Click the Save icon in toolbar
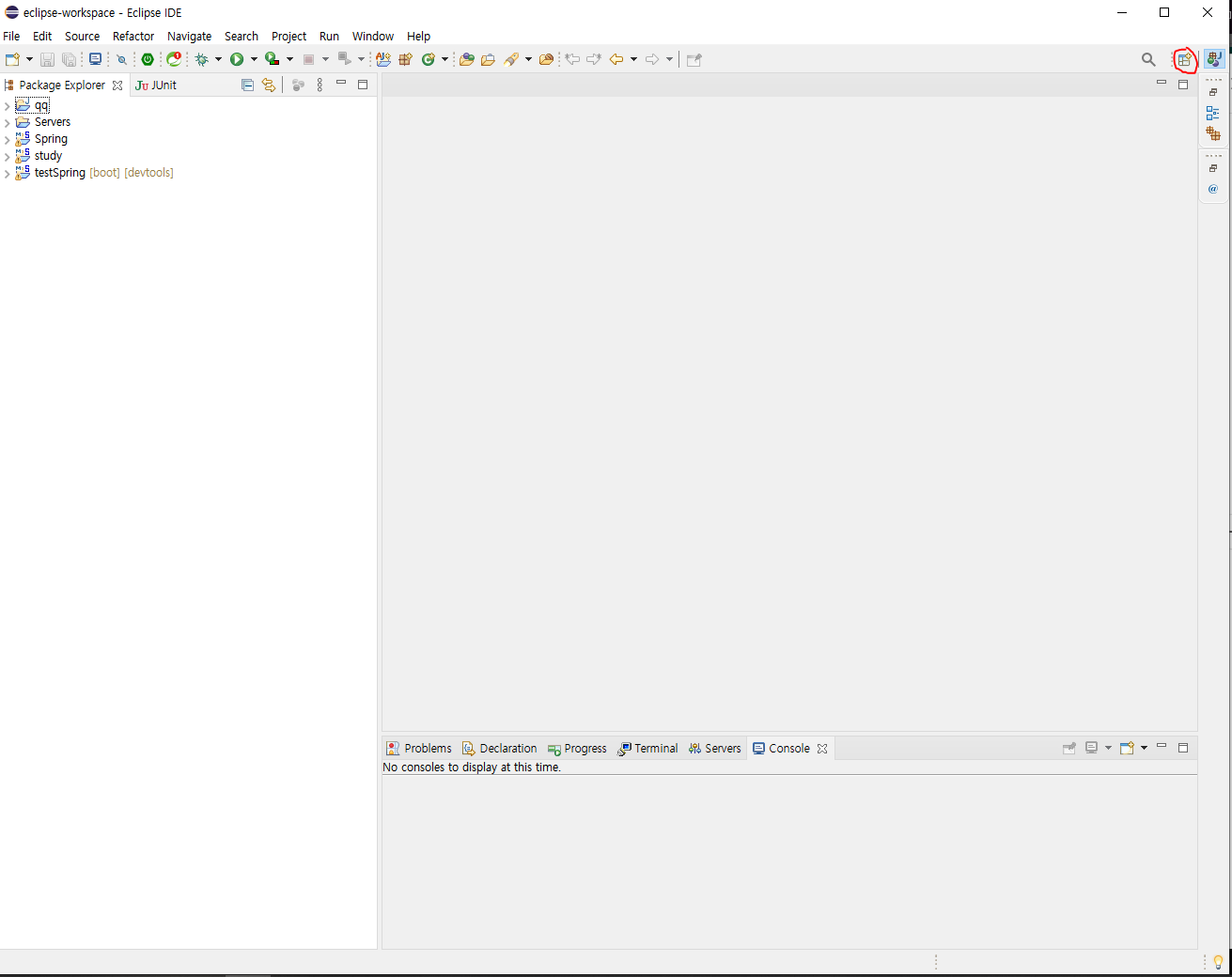 click(47, 59)
